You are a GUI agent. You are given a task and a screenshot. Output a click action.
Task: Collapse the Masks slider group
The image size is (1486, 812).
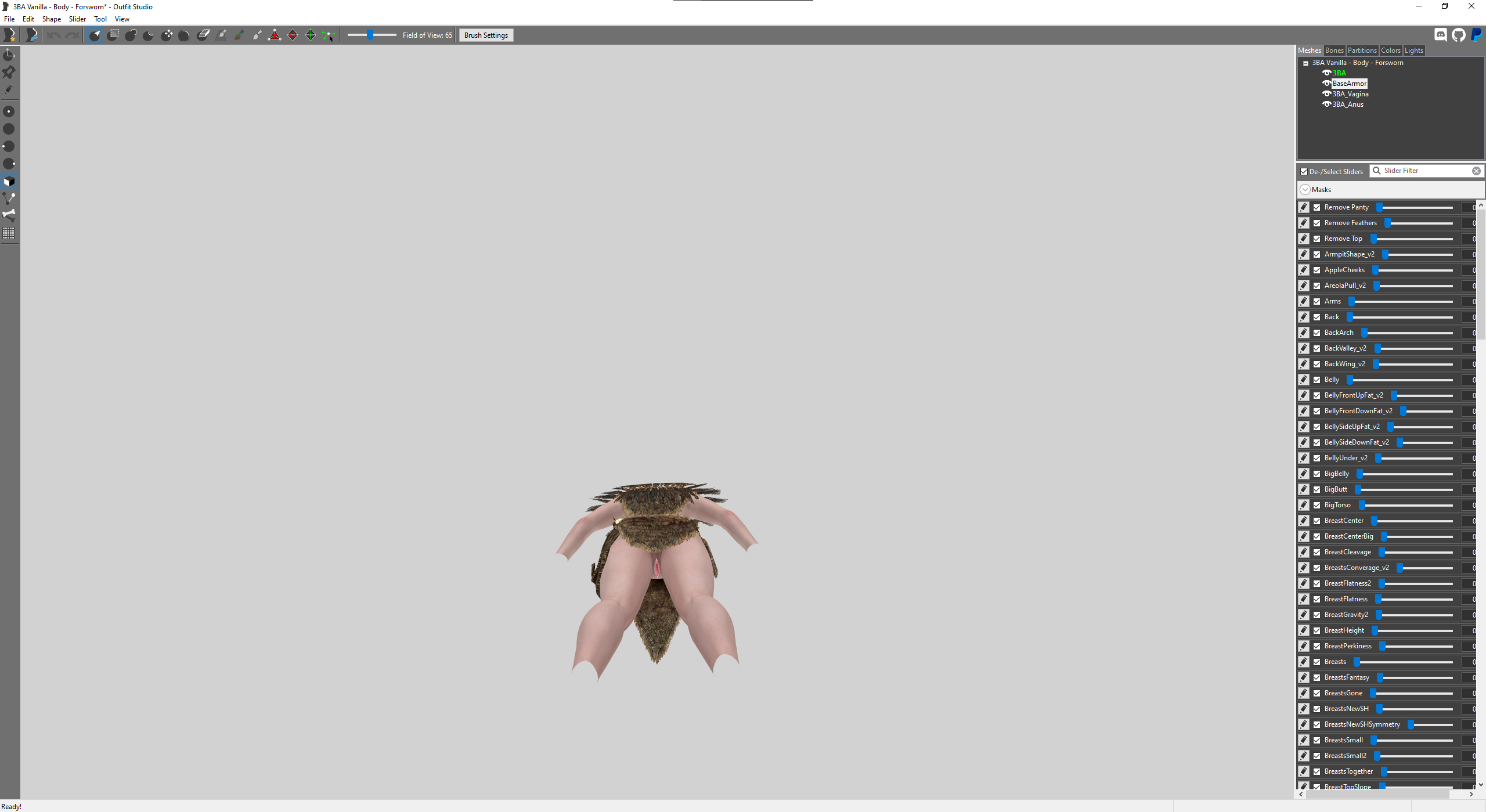tap(1305, 190)
